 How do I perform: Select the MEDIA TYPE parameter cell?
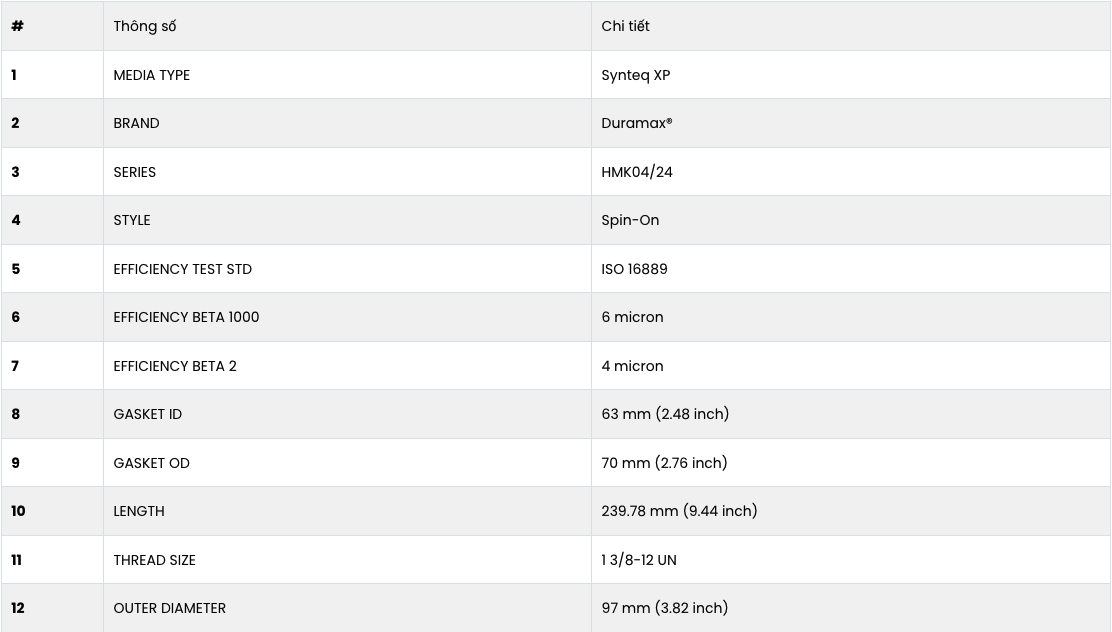(x=152, y=75)
